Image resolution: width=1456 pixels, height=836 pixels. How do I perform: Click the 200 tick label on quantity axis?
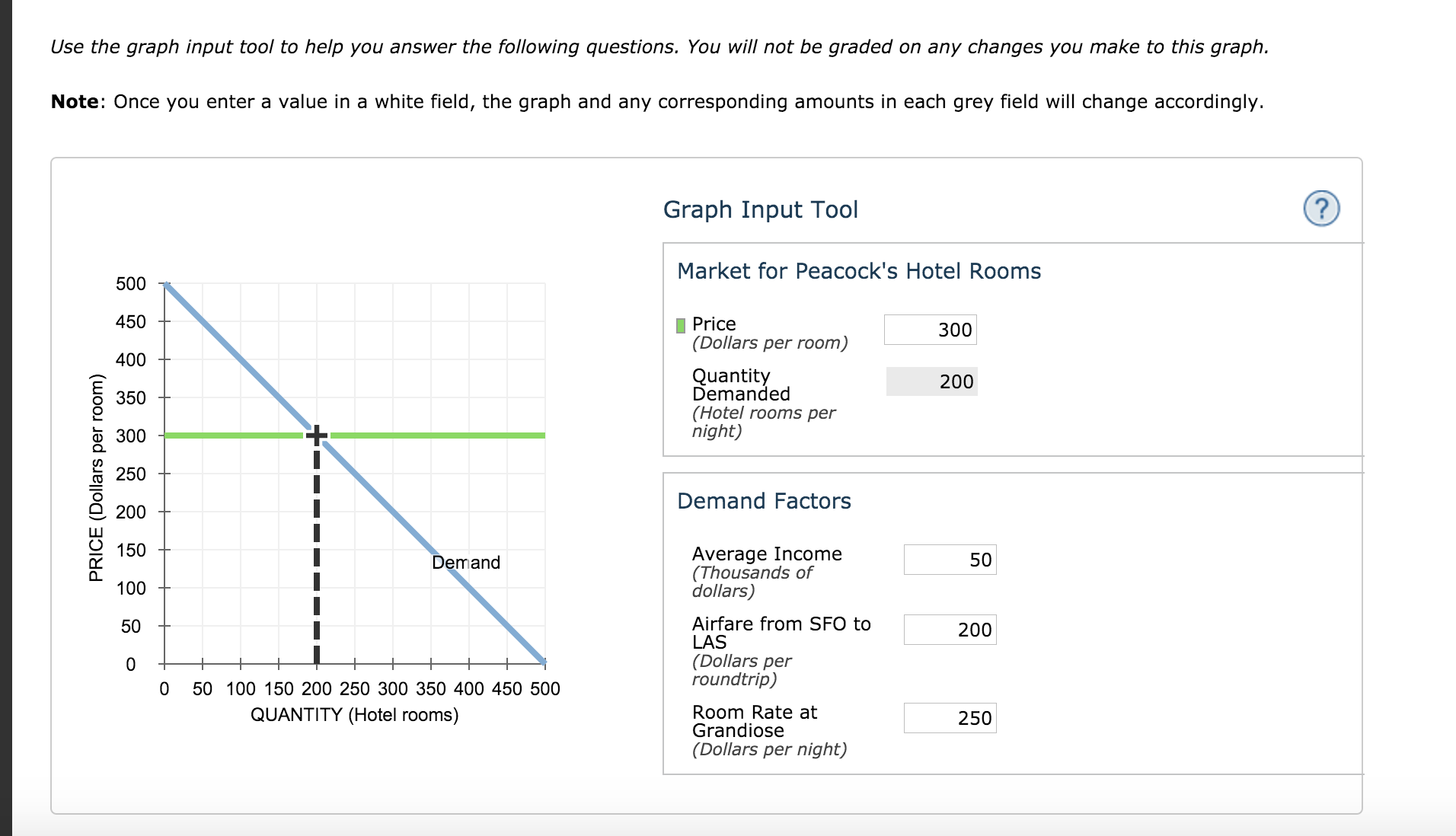pos(316,687)
